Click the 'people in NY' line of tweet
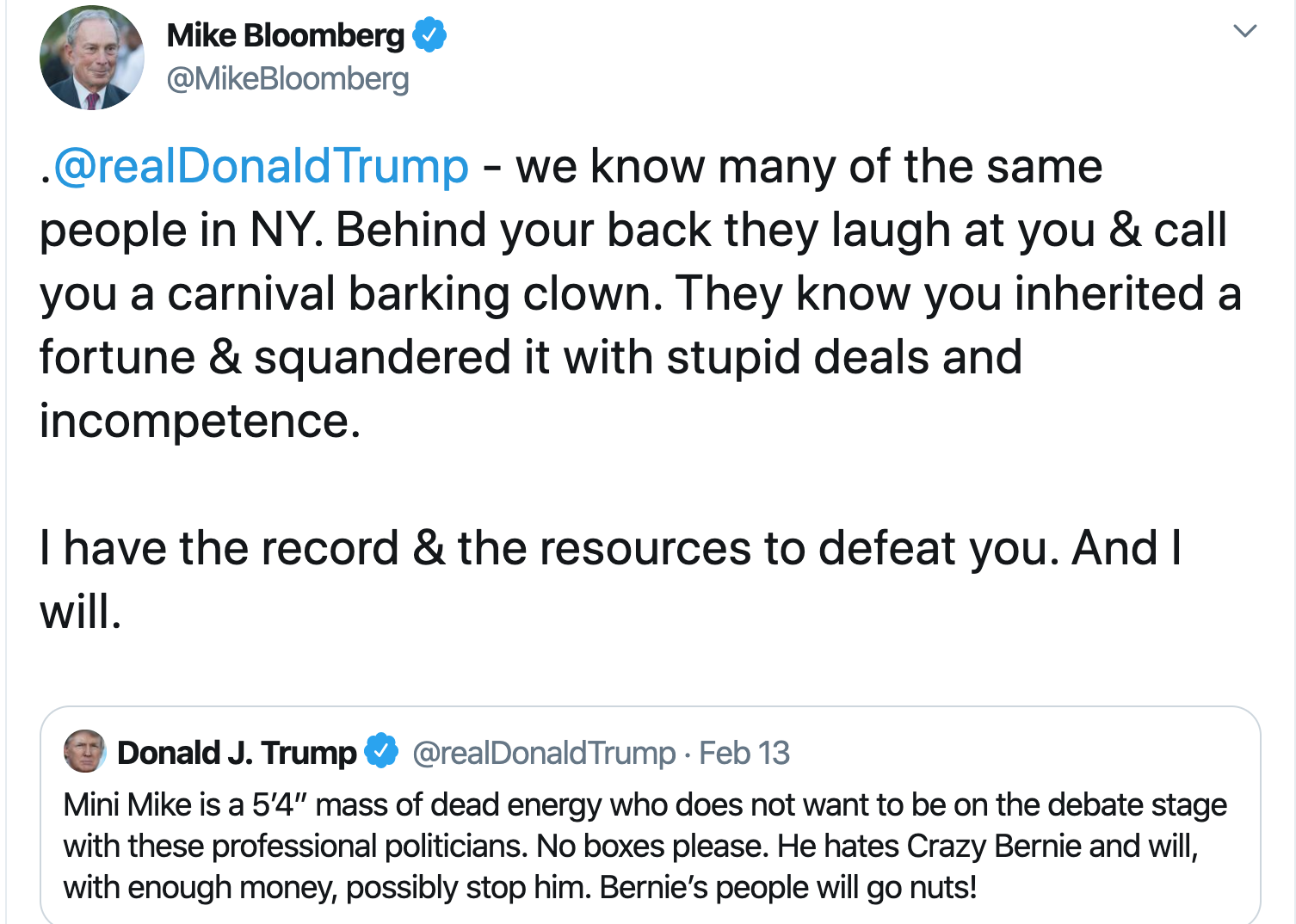 click(633, 231)
